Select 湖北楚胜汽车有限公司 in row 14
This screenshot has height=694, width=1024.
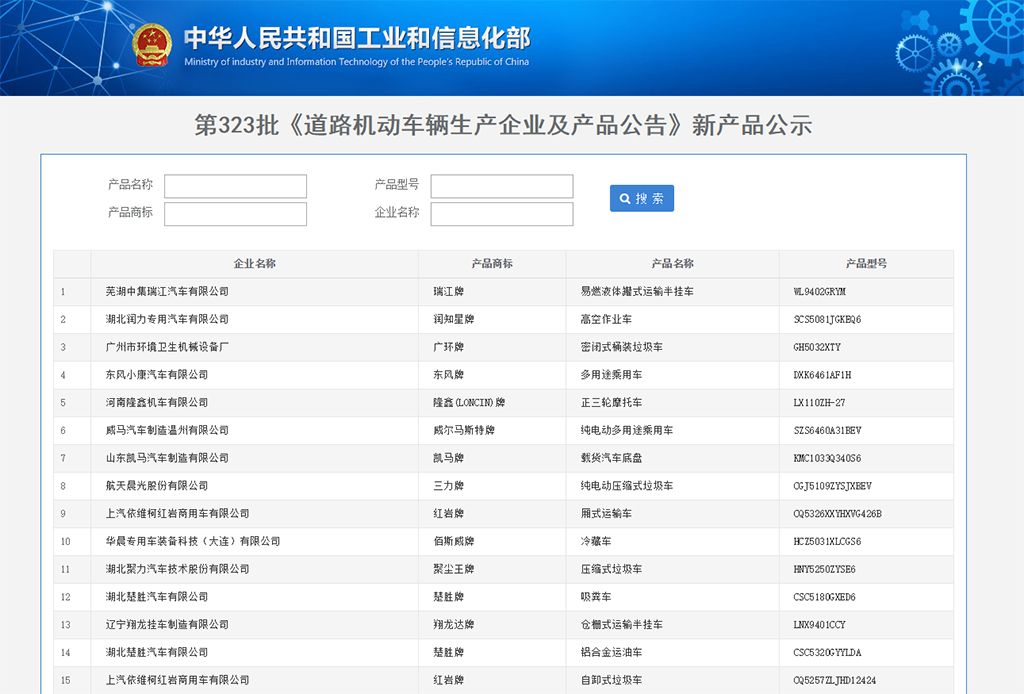[157, 652]
